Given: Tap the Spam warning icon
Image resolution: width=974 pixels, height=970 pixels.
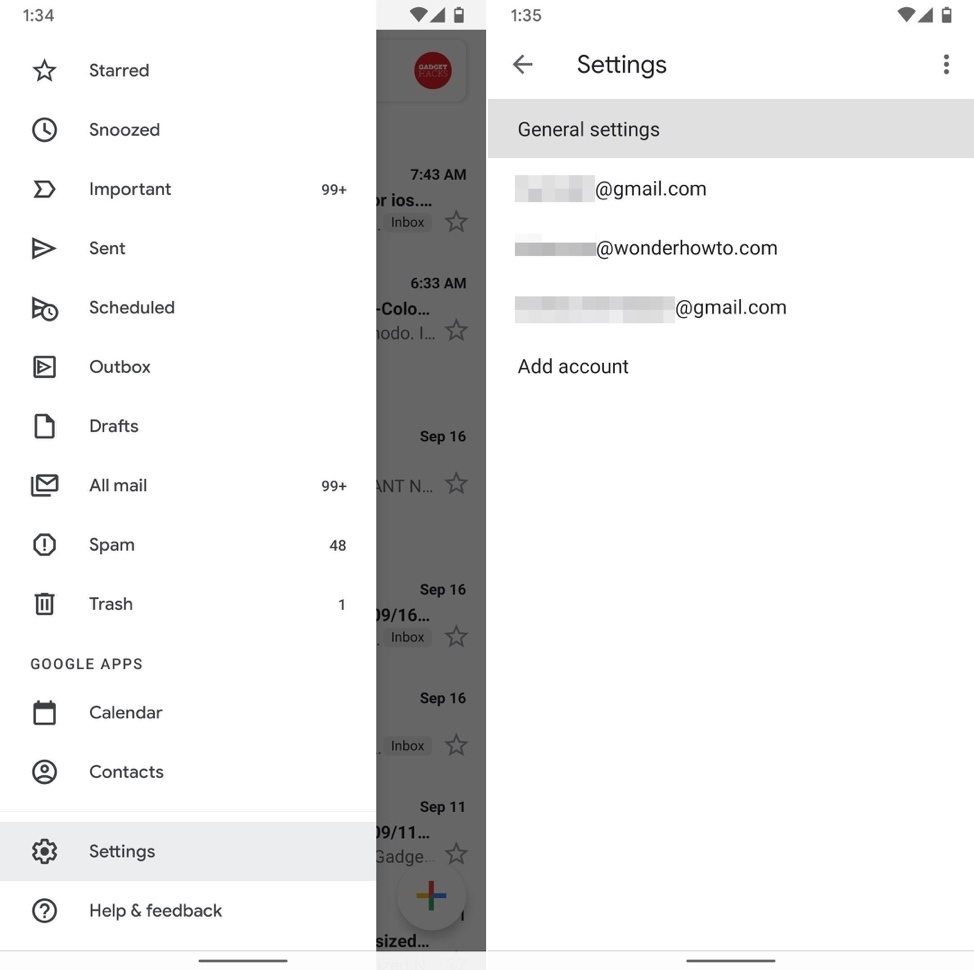Looking at the screenshot, I should coord(44,545).
